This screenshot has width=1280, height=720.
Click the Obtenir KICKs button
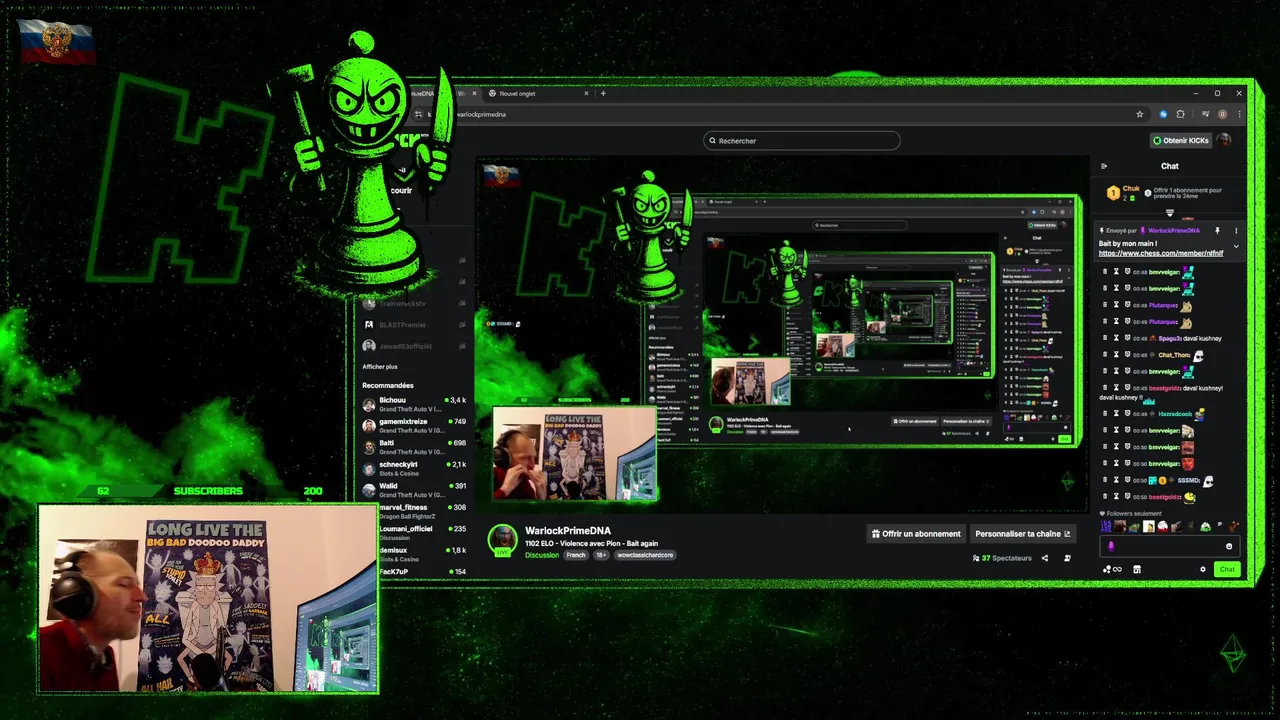(1183, 141)
